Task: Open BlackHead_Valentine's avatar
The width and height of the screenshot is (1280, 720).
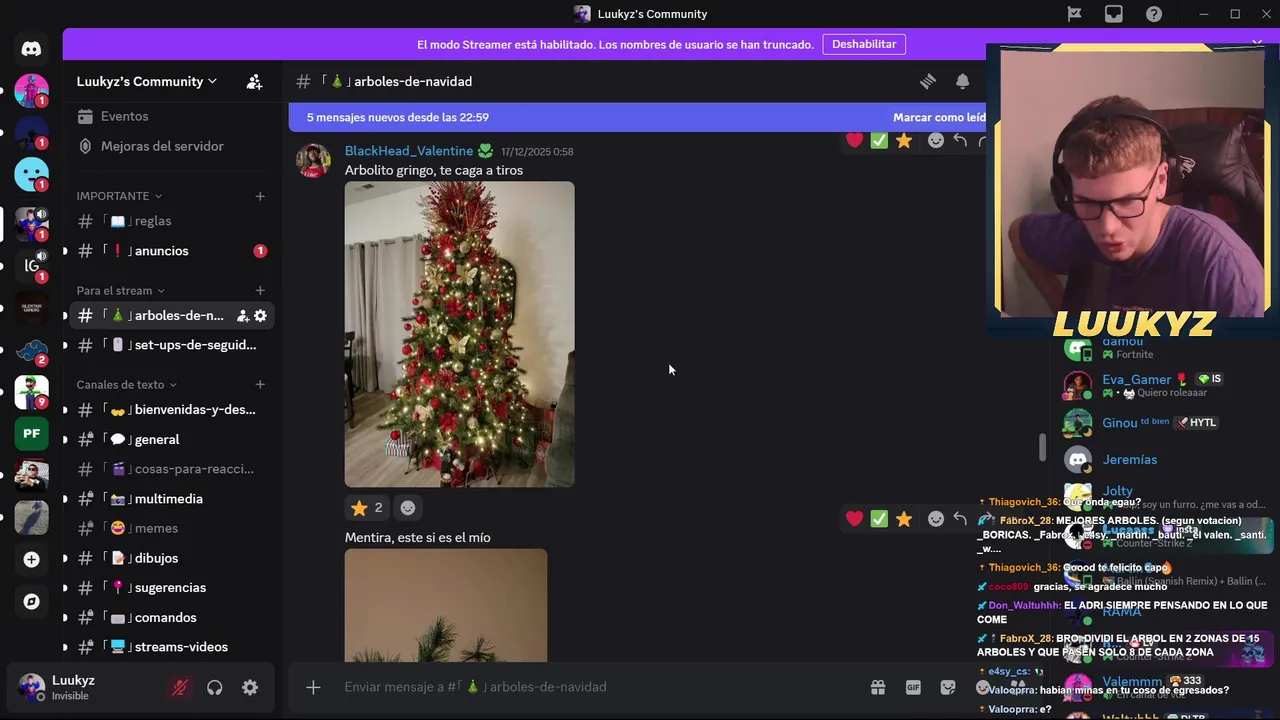Action: [x=314, y=160]
